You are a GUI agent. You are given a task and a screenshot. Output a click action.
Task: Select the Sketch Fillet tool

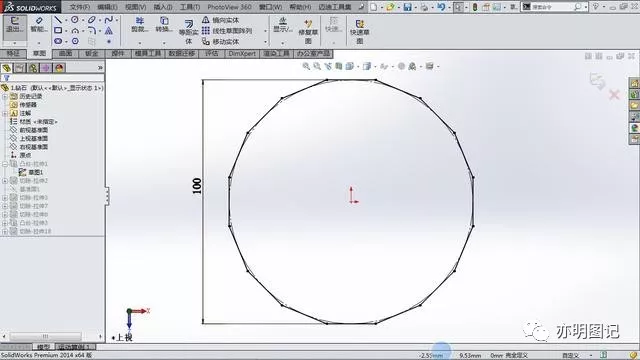(x=92, y=31)
